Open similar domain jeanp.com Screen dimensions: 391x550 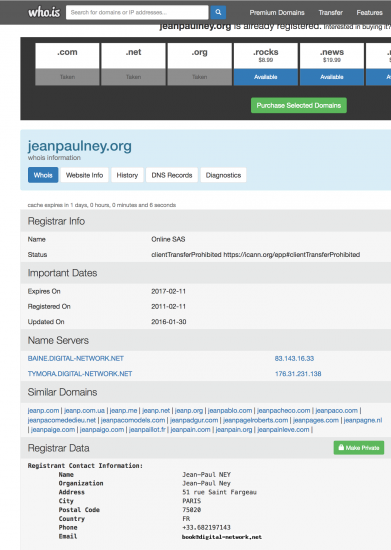coord(43,410)
